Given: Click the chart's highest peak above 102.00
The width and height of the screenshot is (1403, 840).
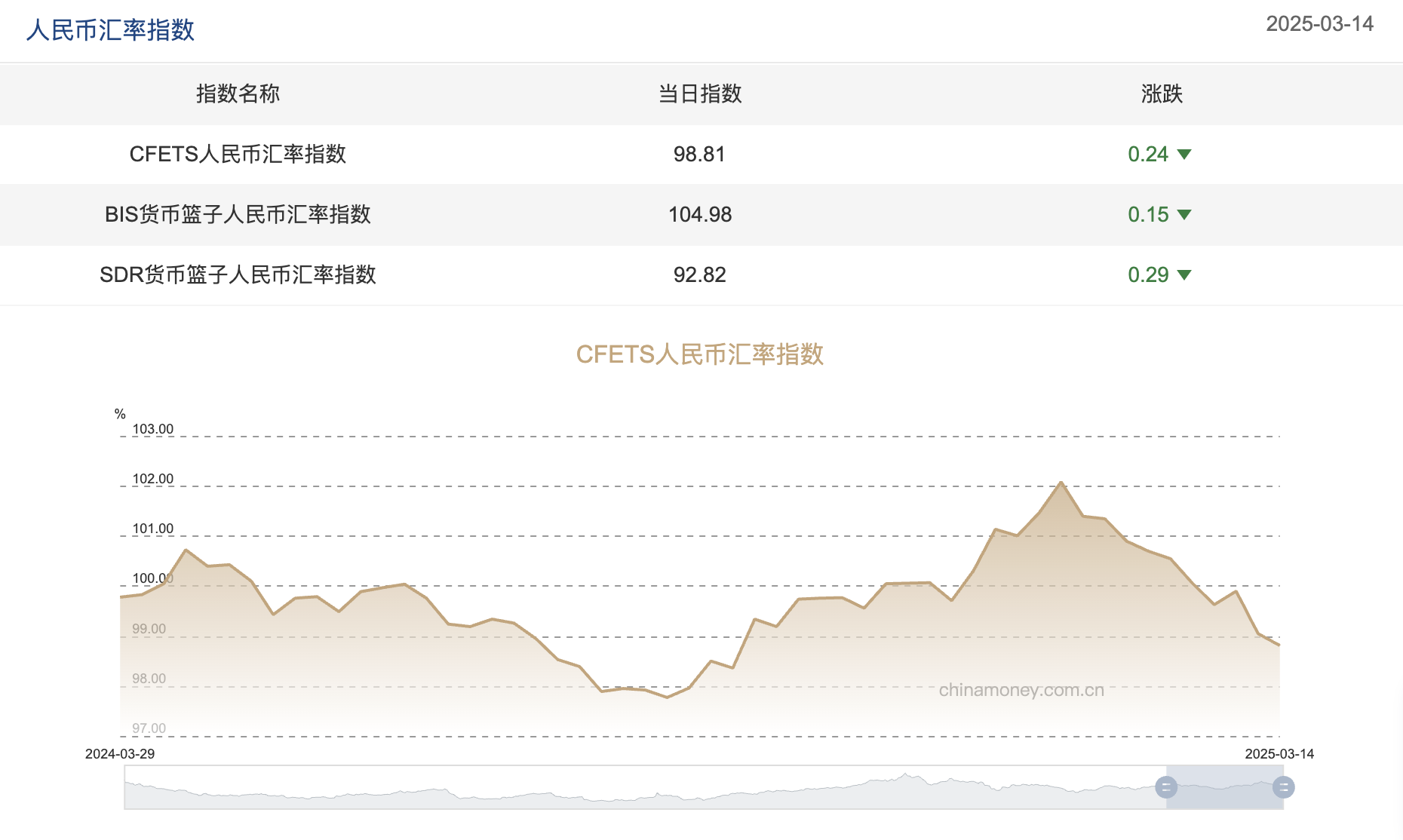Looking at the screenshot, I should tap(1061, 483).
